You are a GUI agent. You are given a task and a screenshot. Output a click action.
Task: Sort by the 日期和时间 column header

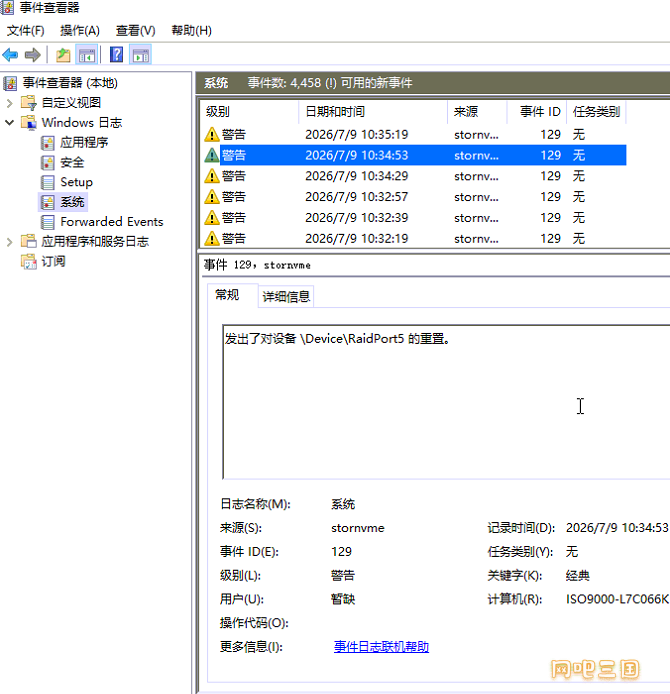373,112
